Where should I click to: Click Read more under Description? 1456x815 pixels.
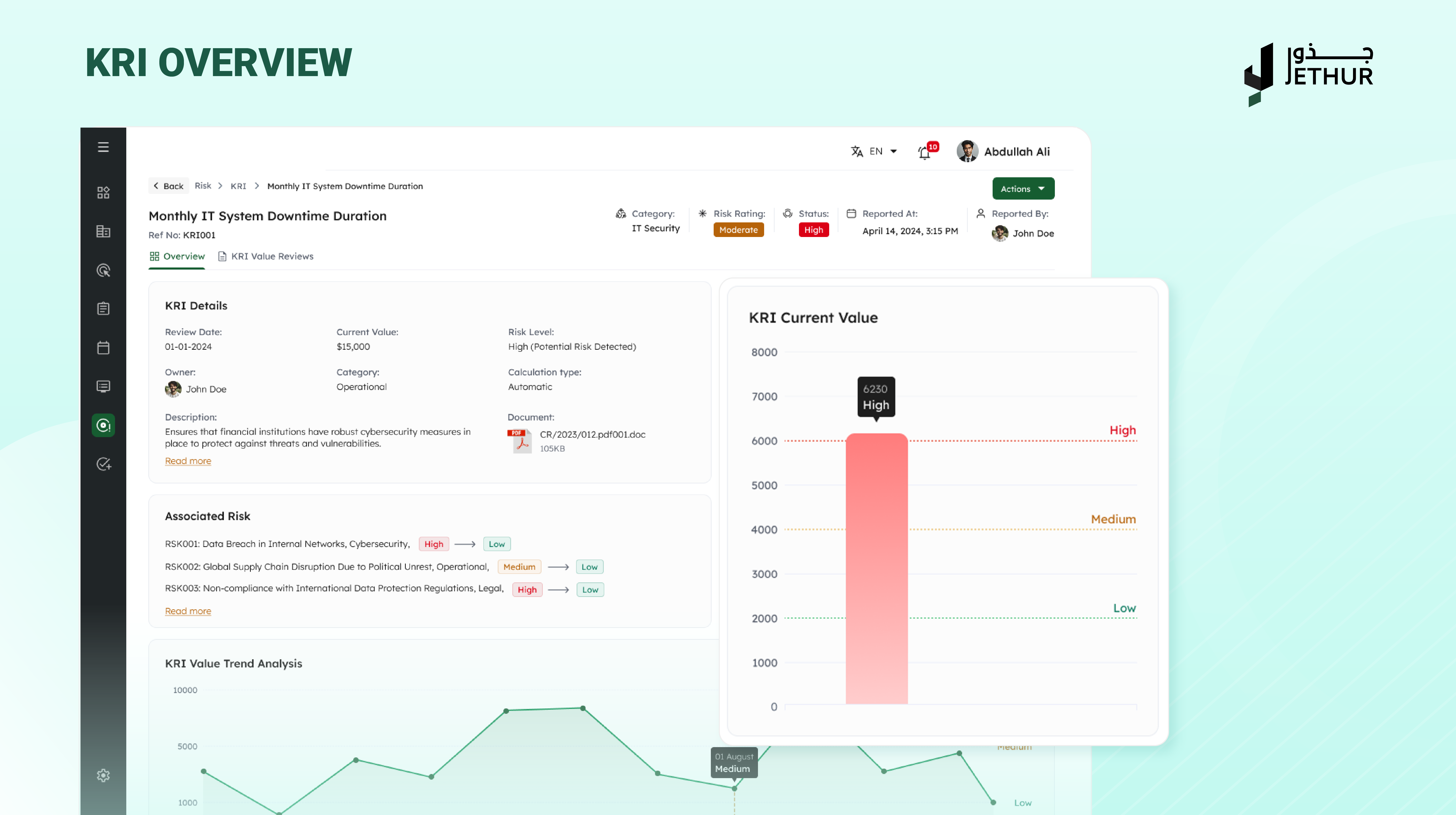tap(188, 461)
